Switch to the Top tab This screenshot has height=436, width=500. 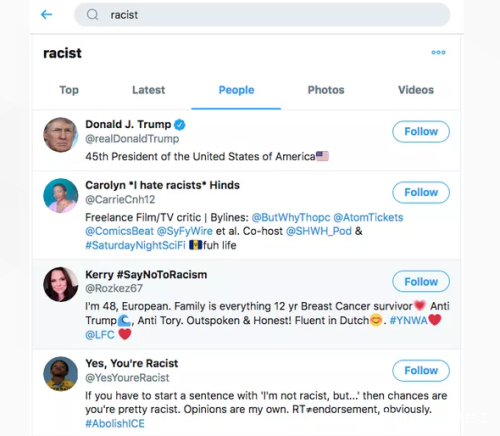tap(69, 90)
